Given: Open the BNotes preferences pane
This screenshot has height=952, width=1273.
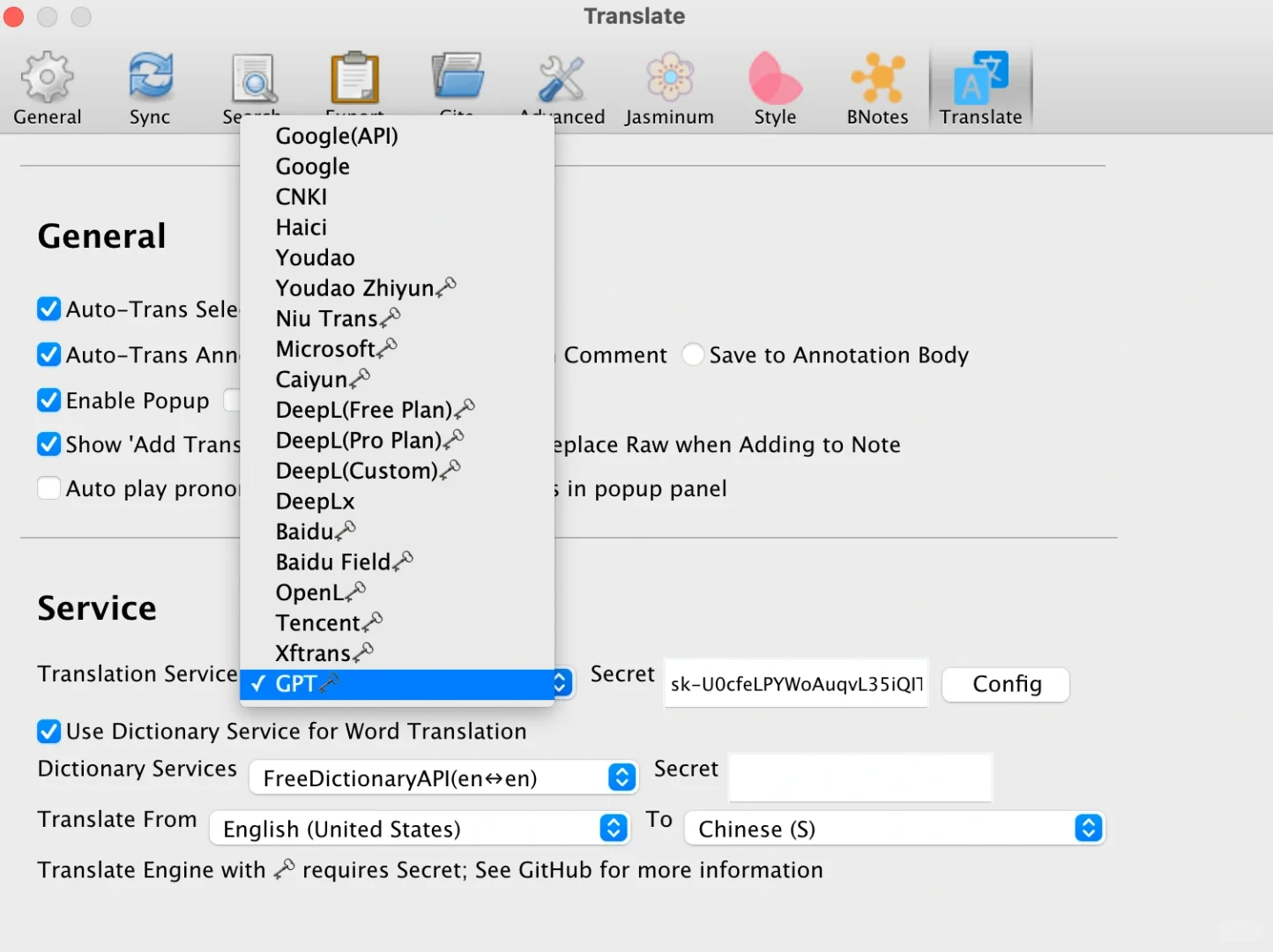Looking at the screenshot, I should (877, 89).
